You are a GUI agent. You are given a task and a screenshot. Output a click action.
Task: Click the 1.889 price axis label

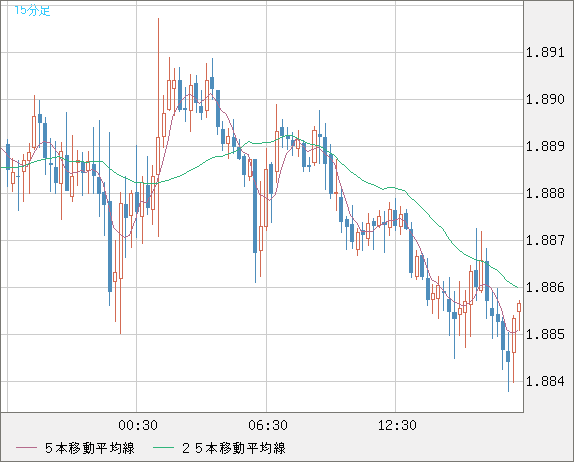[x=545, y=146]
